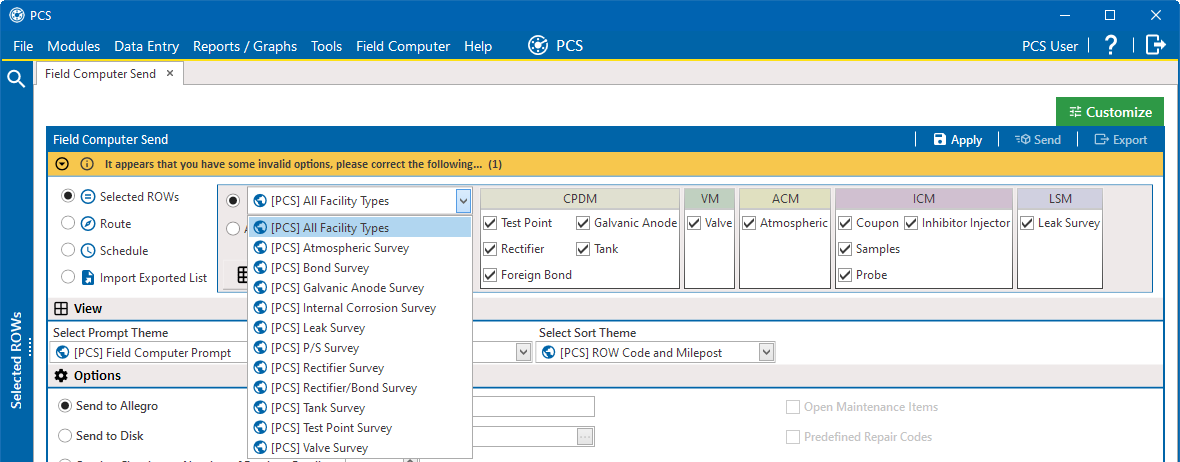
Task: Select Send to Allegro option
Action: (x=65, y=406)
